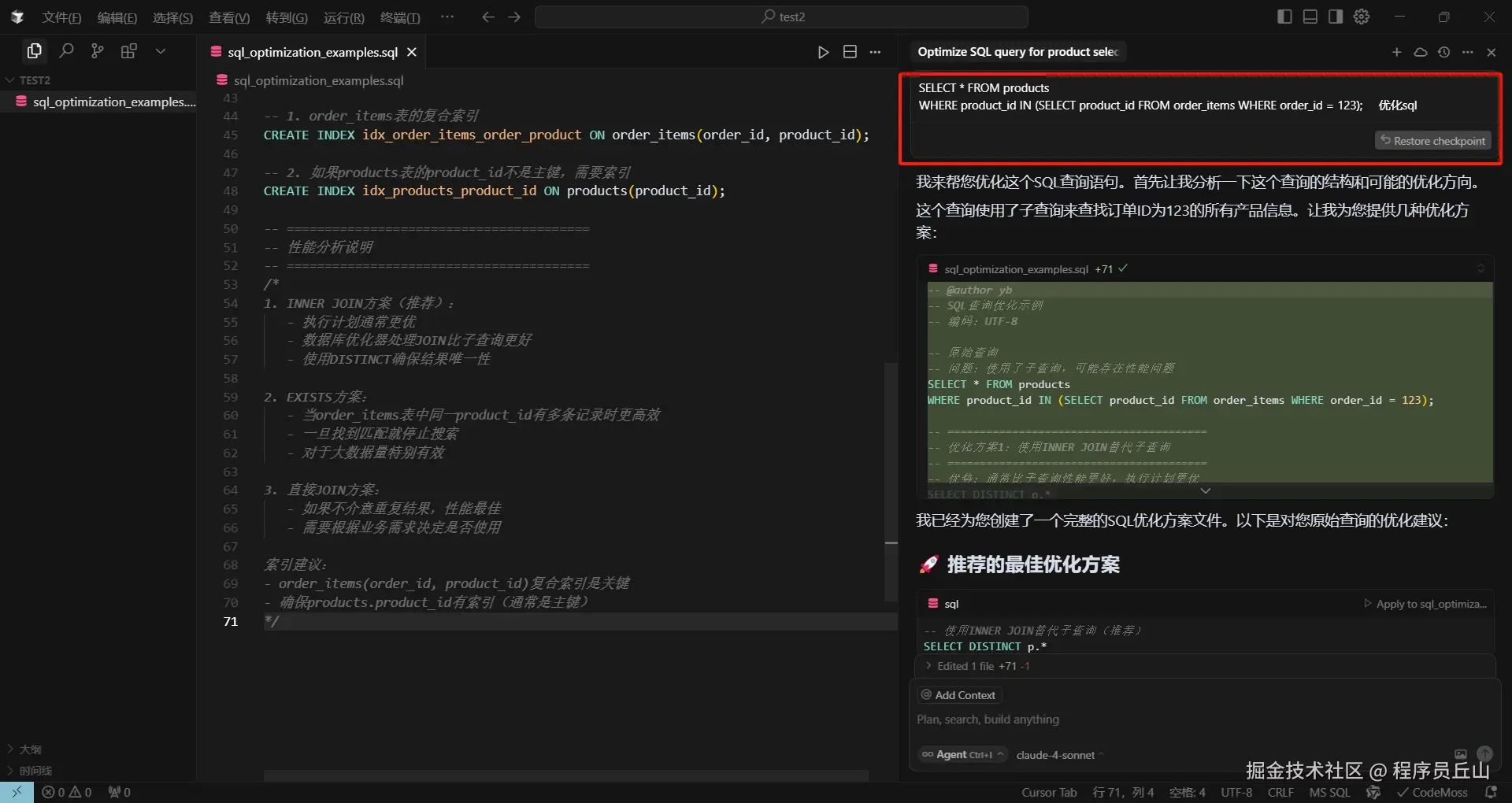Open the claude-4-sonnet model dropdown
Viewport: 1512px width, 803px height.
tap(1059, 755)
